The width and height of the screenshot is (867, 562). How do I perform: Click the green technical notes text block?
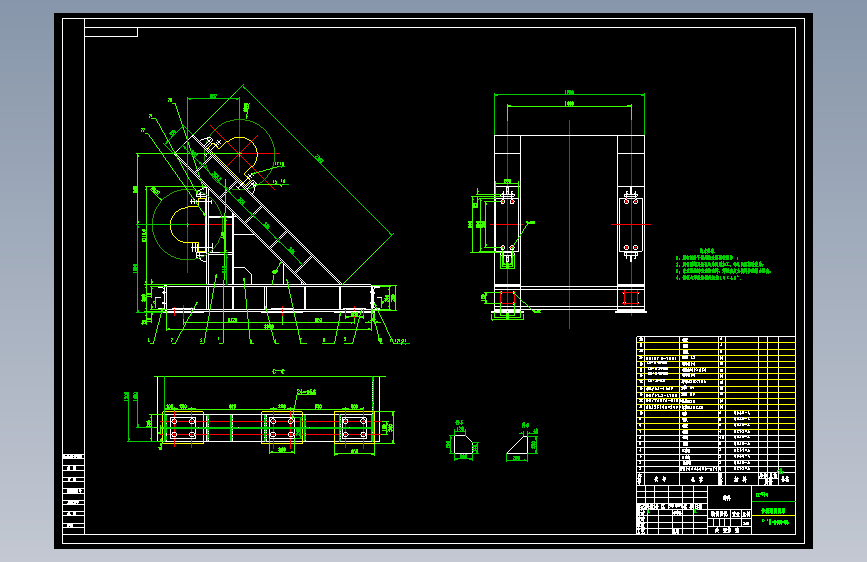pos(723,264)
